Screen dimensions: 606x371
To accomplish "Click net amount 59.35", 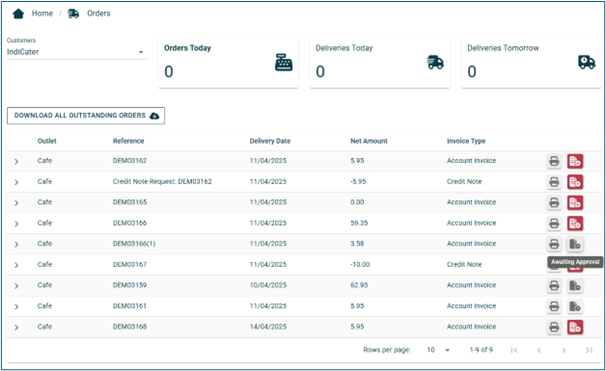I will tap(359, 223).
